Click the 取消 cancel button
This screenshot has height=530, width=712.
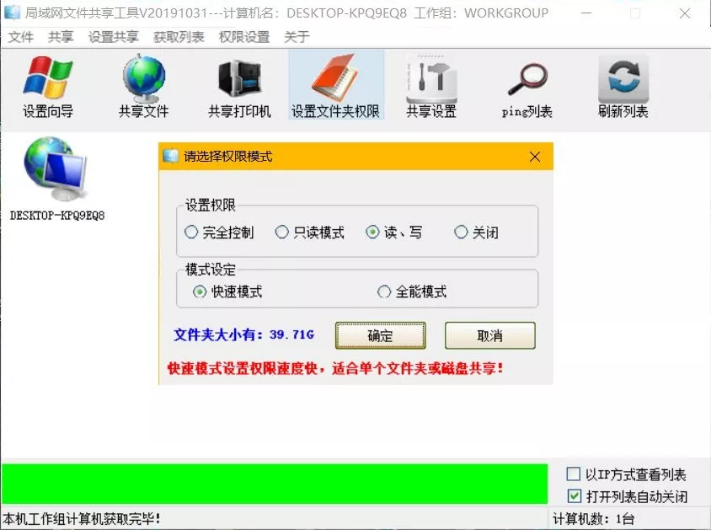coord(490,336)
